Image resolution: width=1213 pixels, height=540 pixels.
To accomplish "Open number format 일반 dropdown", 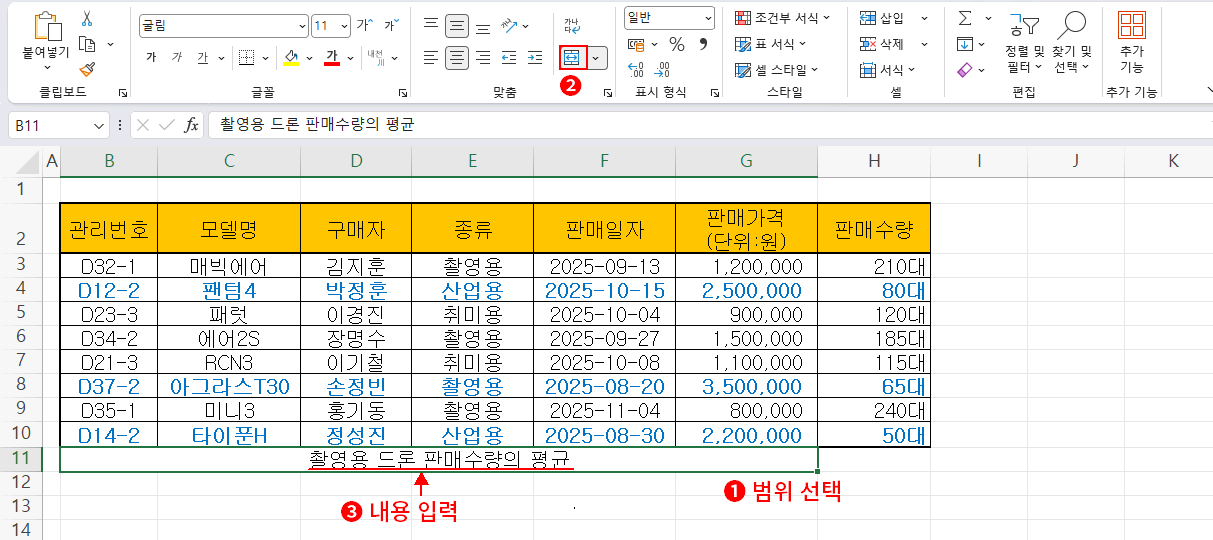I will 669,17.
